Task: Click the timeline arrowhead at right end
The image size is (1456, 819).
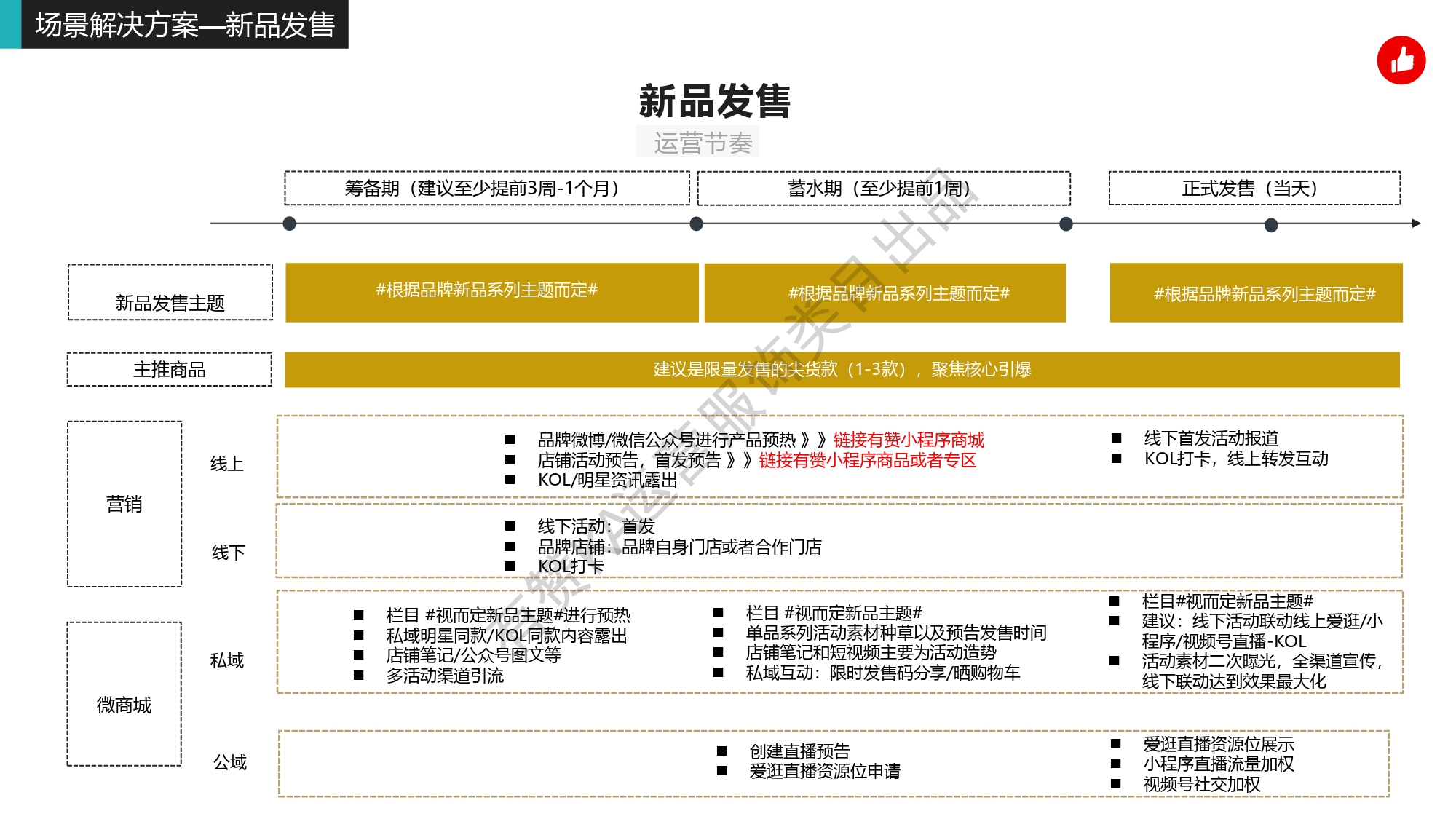Action: coord(1416,223)
